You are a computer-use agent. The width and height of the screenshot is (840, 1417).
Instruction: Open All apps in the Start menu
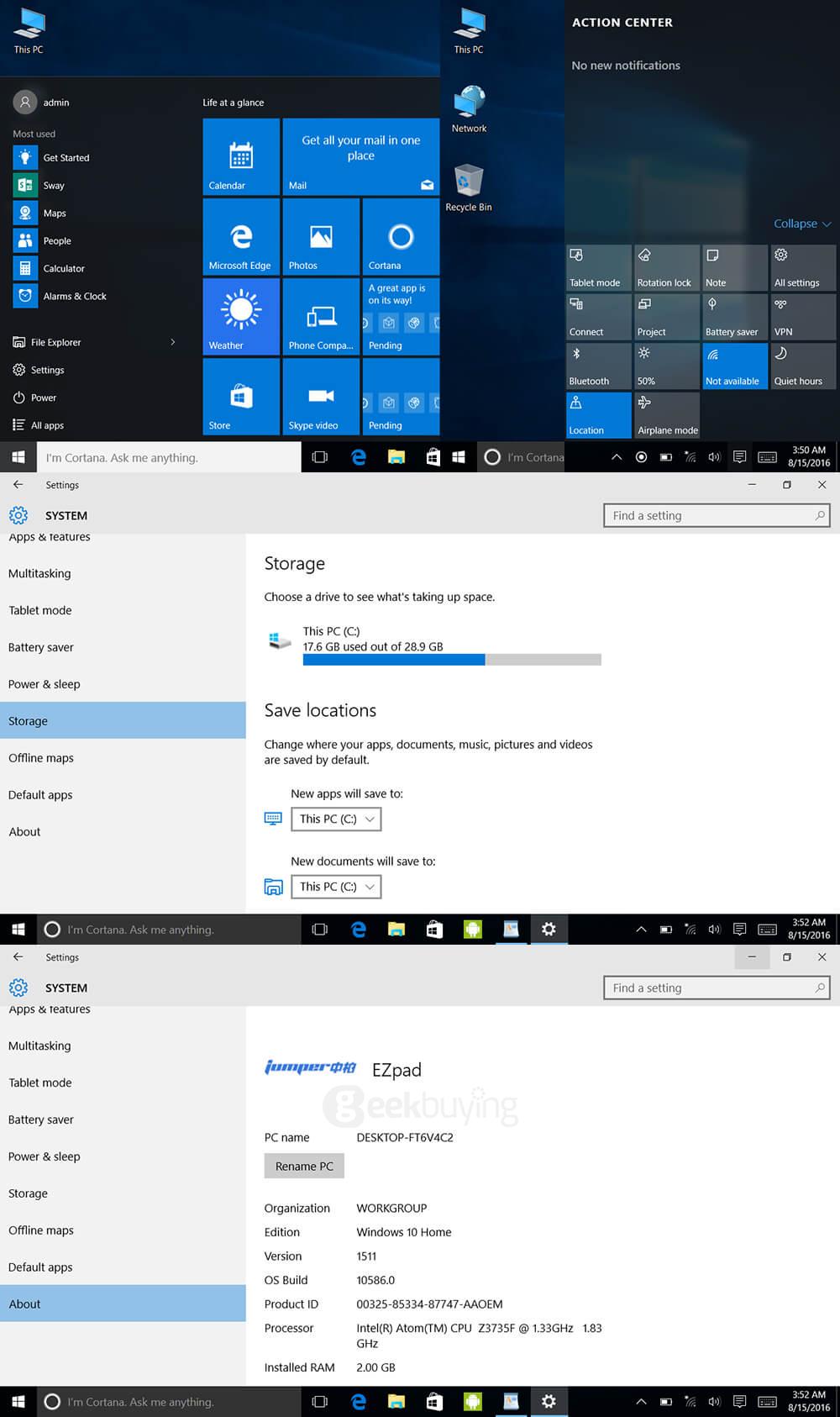click(46, 425)
